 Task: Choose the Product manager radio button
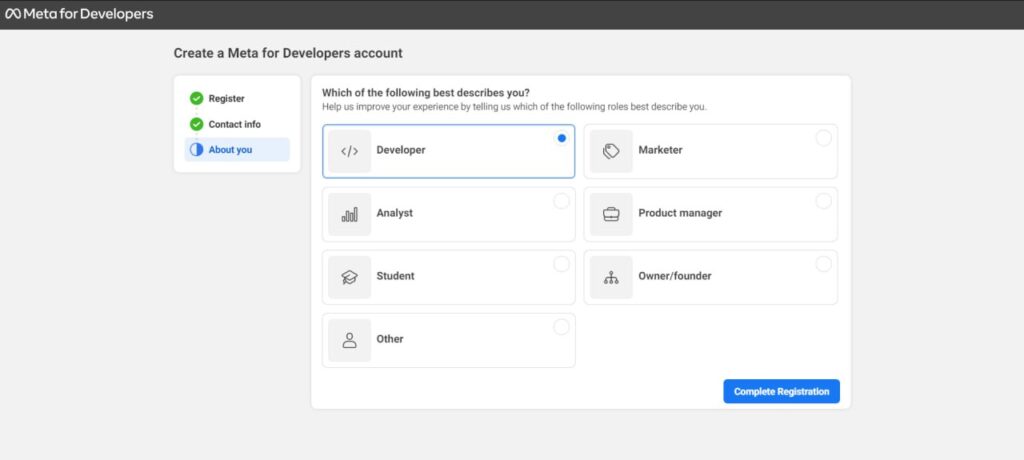coord(824,201)
